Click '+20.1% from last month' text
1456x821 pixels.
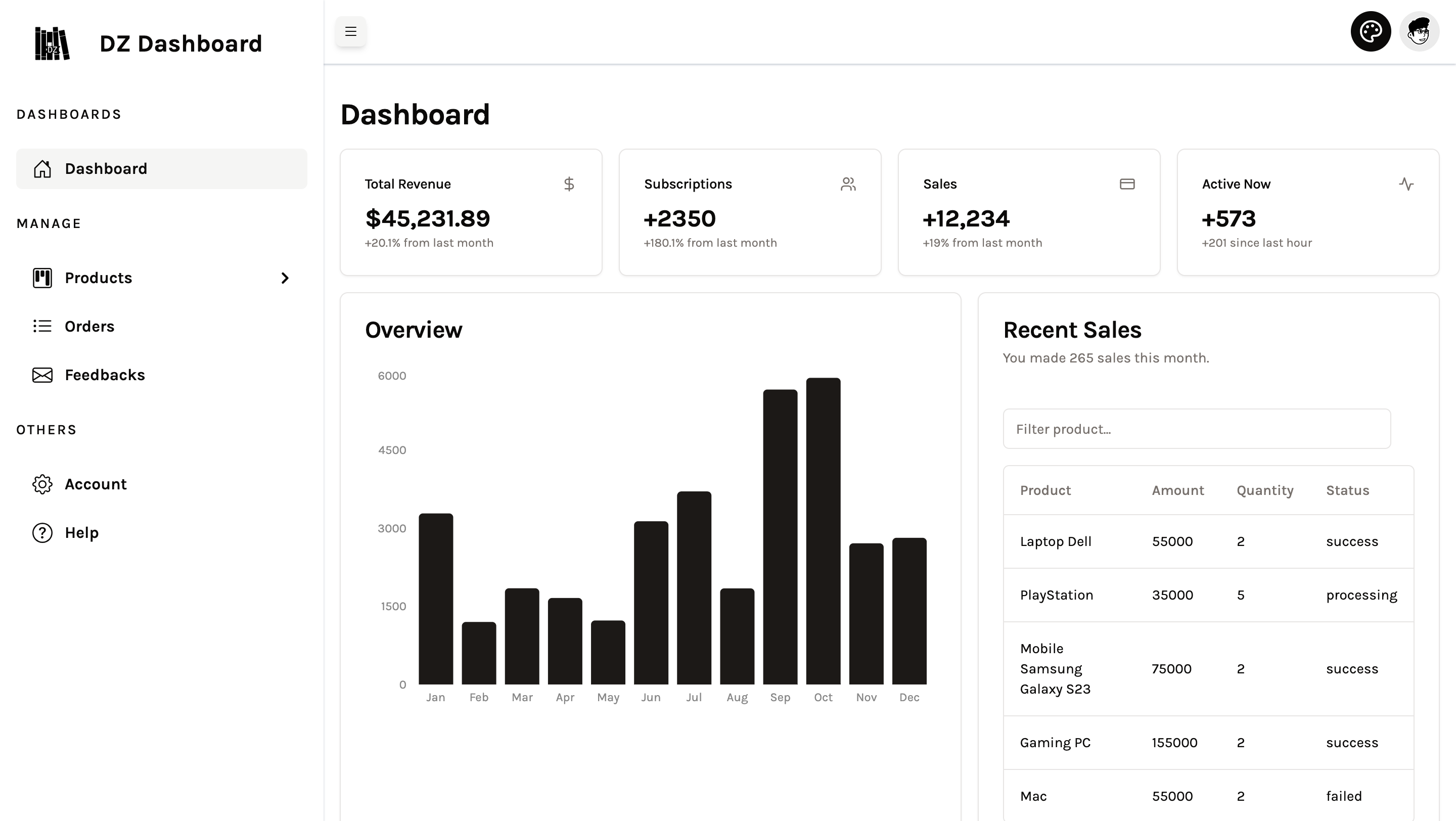[429, 243]
